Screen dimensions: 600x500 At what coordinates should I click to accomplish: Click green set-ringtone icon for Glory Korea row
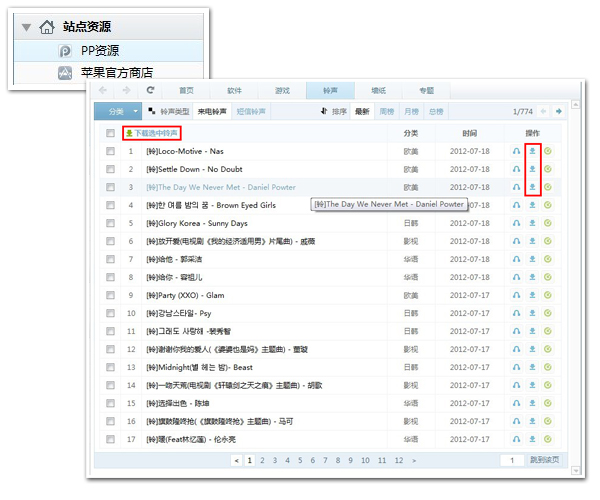point(548,223)
